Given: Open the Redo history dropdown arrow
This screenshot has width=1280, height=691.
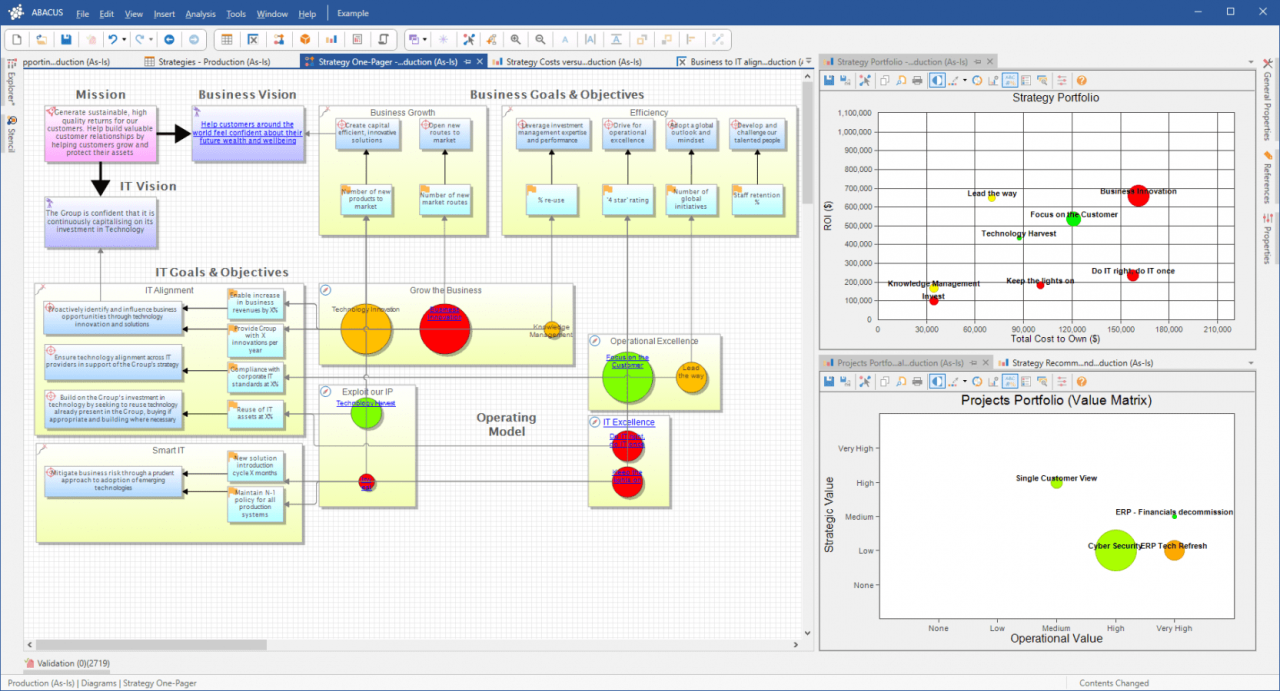Looking at the screenshot, I should (150, 39).
